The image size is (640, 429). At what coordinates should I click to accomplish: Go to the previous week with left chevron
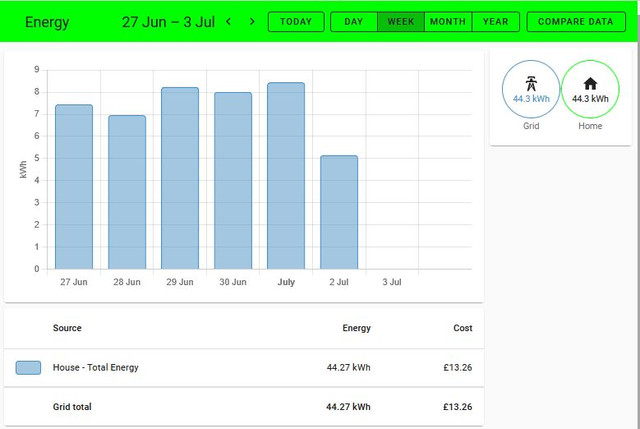229,22
